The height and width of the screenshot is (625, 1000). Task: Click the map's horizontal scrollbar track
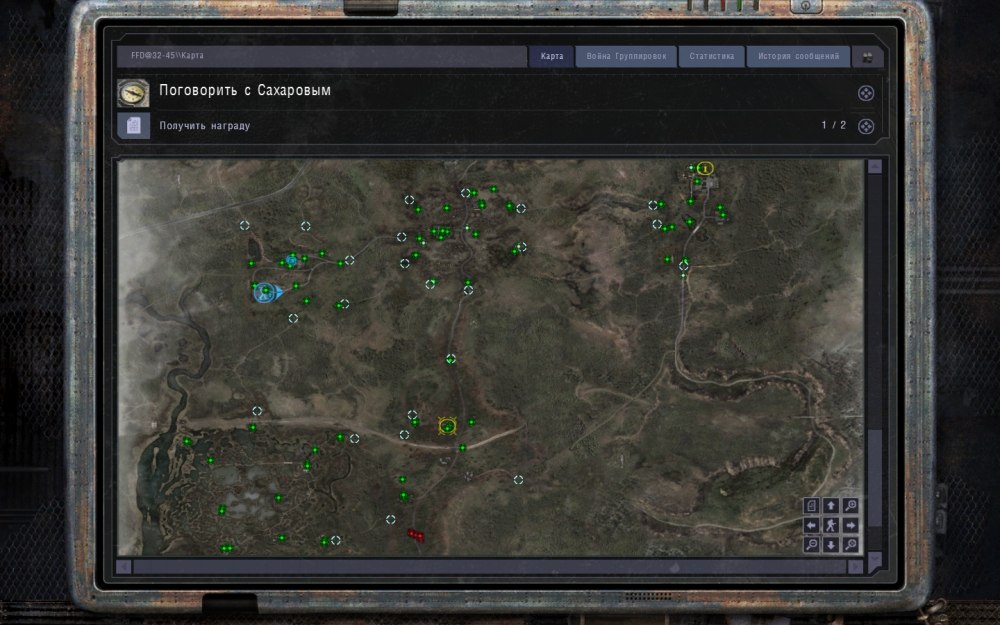[x=490, y=567]
